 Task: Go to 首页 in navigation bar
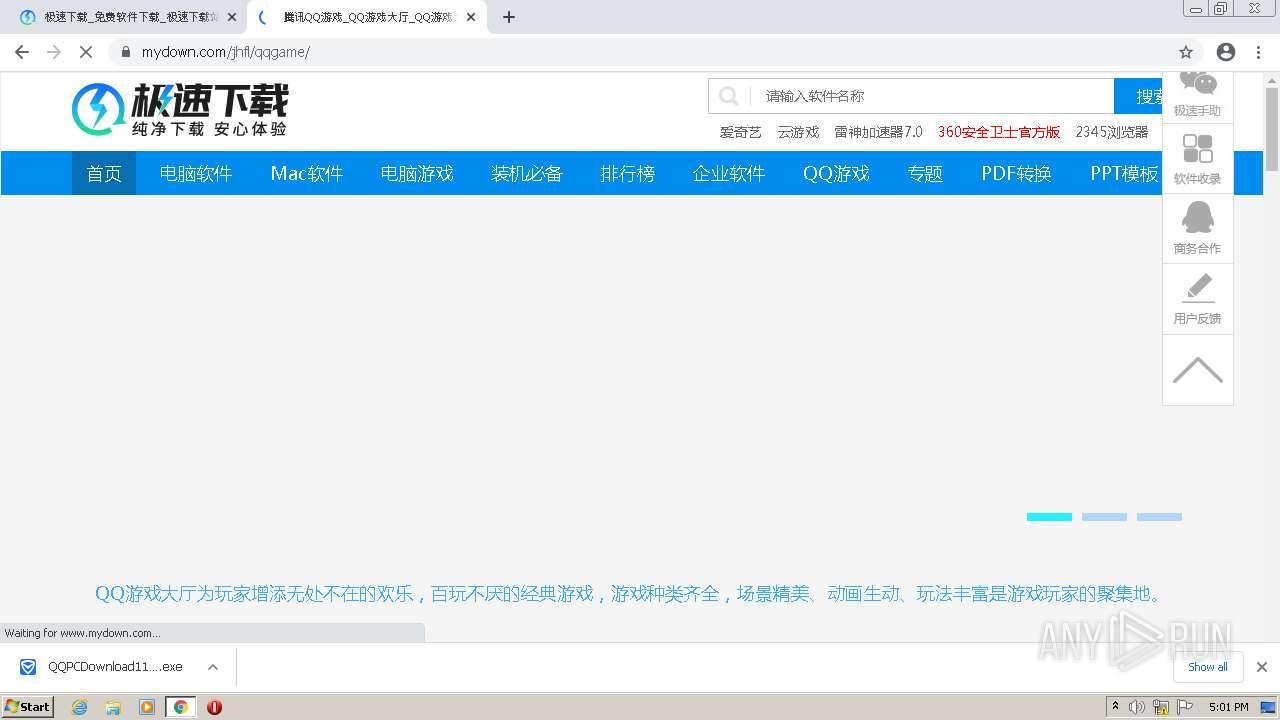pyautogui.click(x=104, y=173)
